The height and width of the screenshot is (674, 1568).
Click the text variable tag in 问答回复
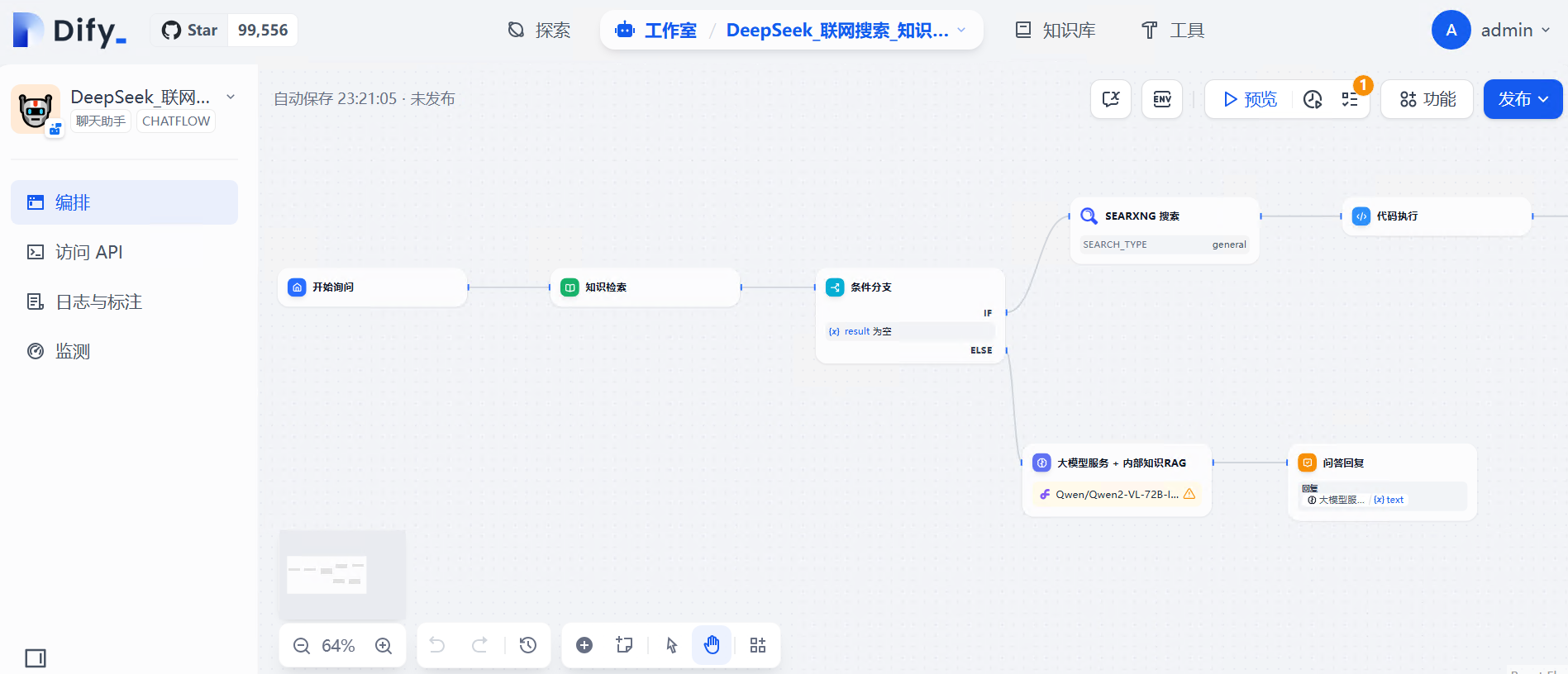1389,500
